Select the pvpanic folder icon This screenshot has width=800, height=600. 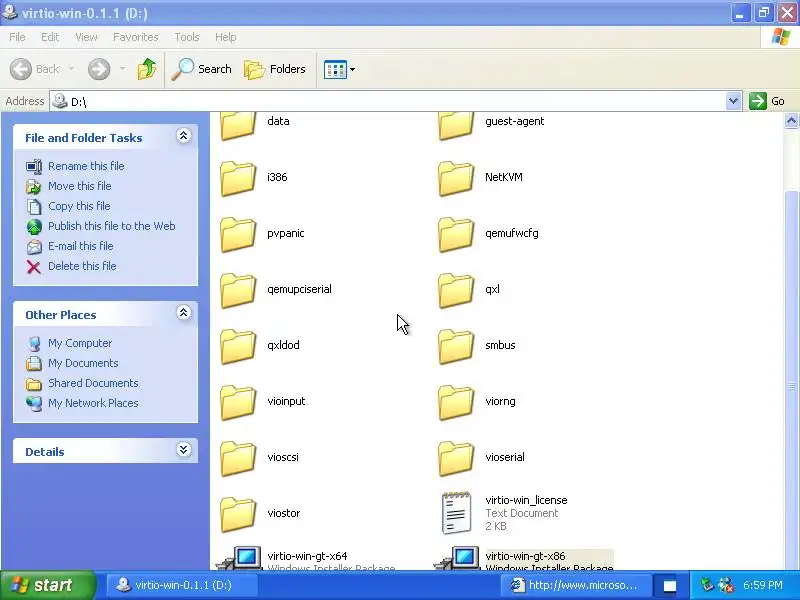pos(238,234)
